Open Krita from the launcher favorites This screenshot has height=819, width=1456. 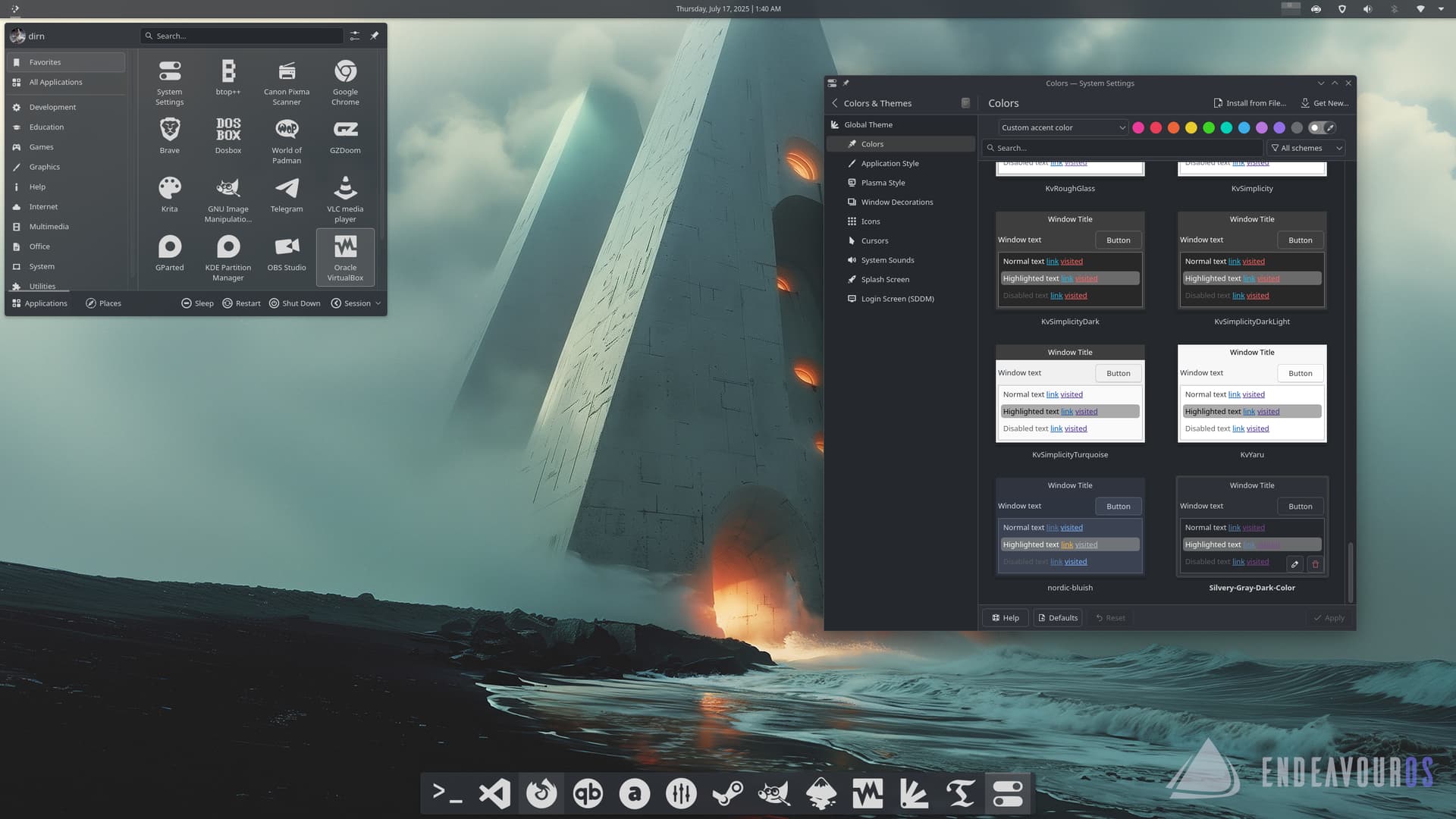(170, 194)
